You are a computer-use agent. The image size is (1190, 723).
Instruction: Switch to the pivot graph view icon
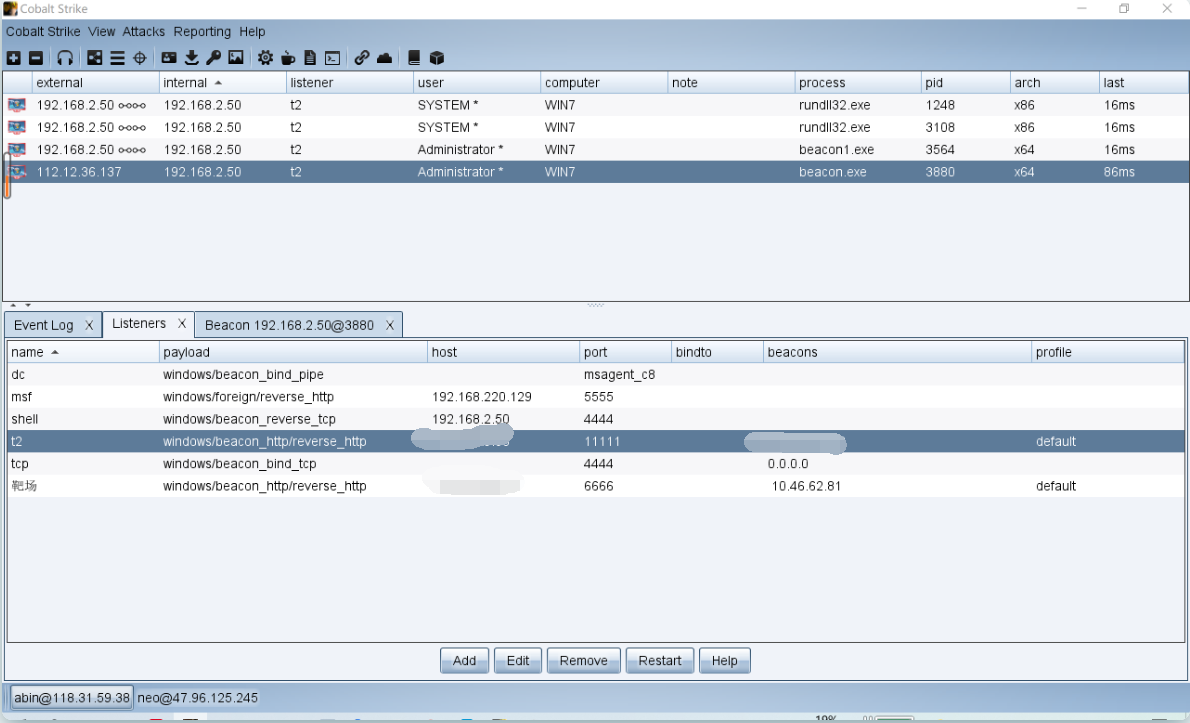(x=94, y=58)
